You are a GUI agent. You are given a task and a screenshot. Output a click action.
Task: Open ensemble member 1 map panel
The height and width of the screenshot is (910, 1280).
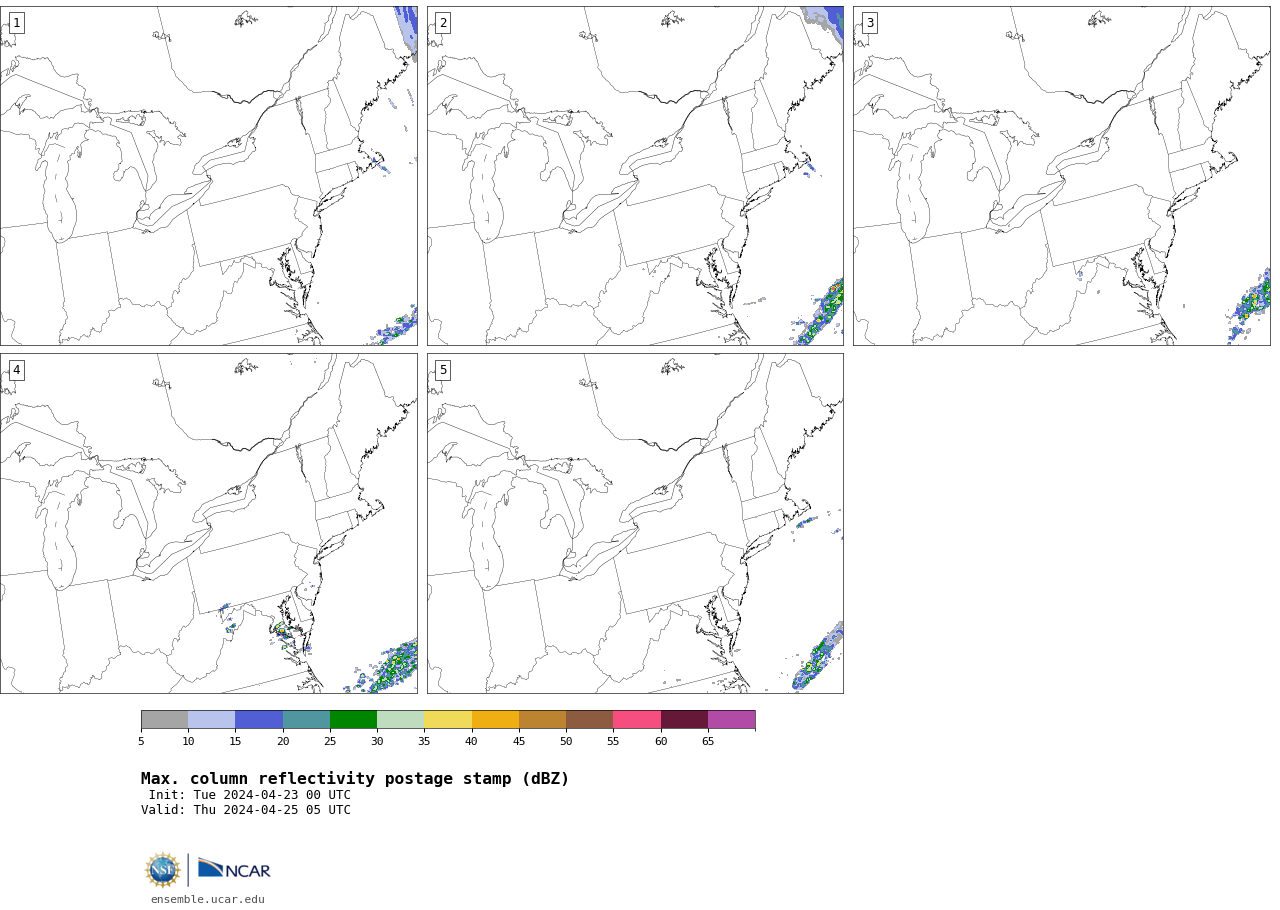pyautogui.click(x=209, y=176)
